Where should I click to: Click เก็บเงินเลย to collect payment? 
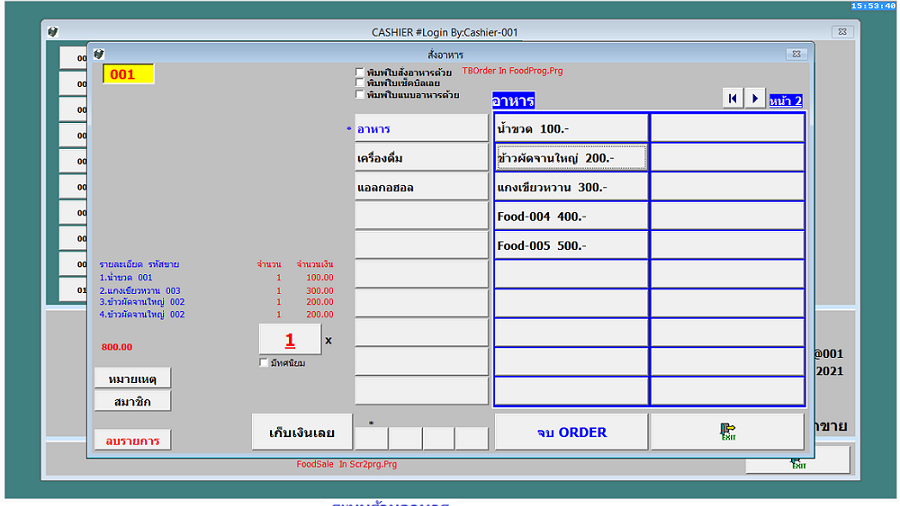click(x=301, y=433)
